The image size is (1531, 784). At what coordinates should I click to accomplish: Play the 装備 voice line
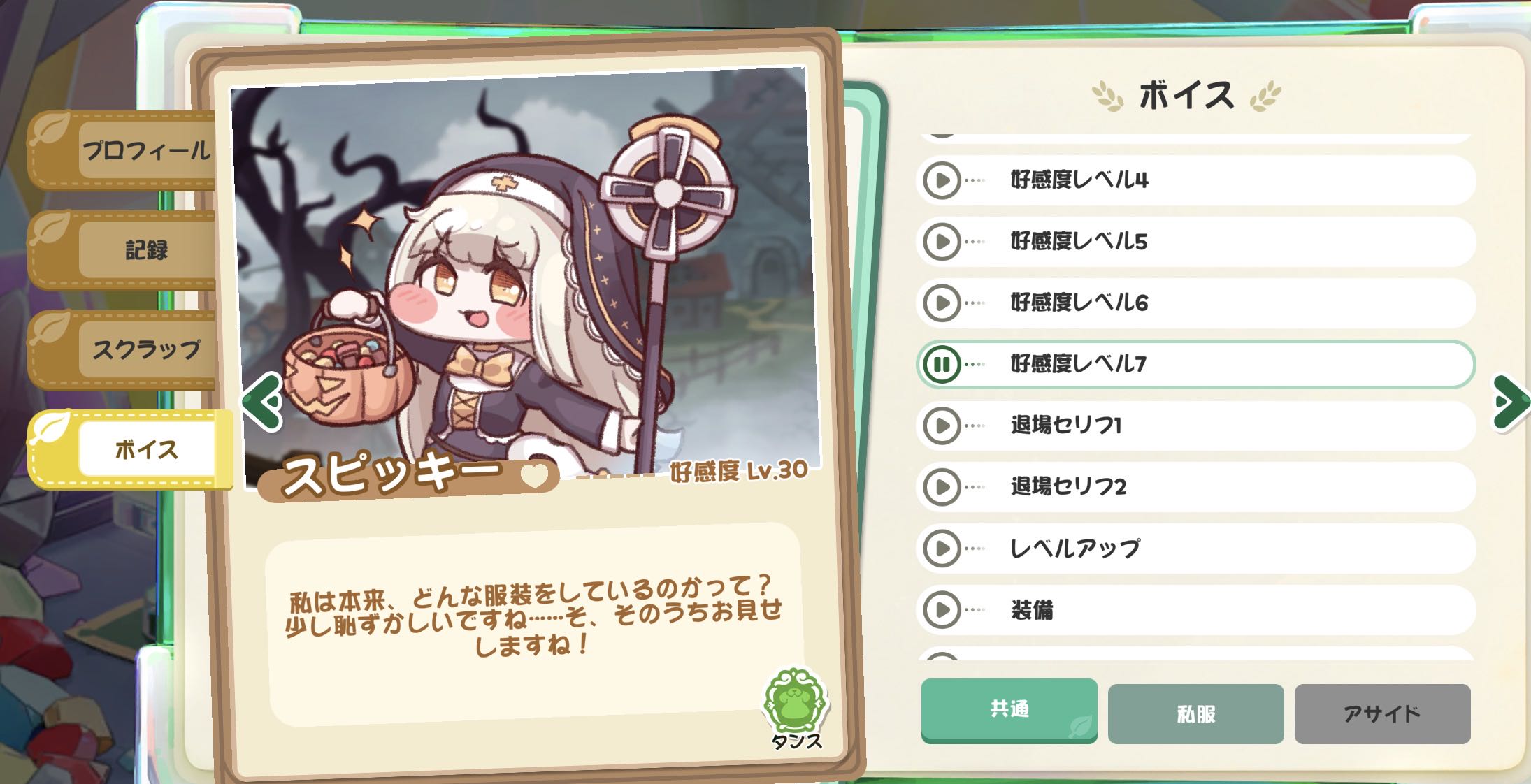click(x=942, y=610)
